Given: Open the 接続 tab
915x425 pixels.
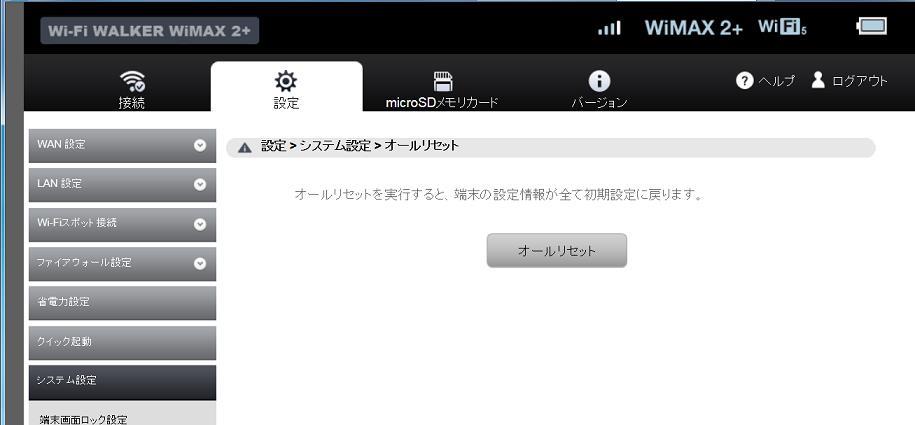Looking at the screenshot, I should click(132, 86).
